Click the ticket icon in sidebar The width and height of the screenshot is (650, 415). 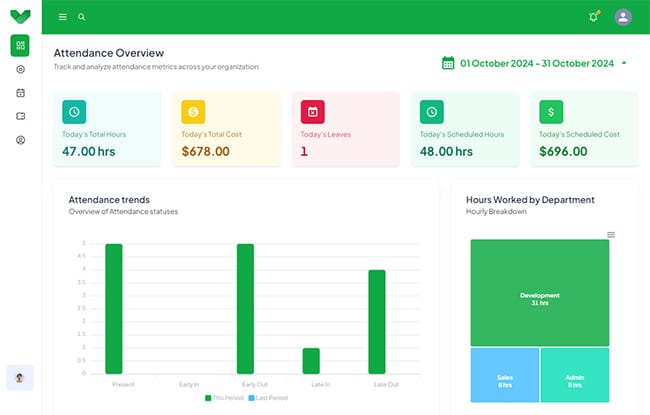coord(20,116)
